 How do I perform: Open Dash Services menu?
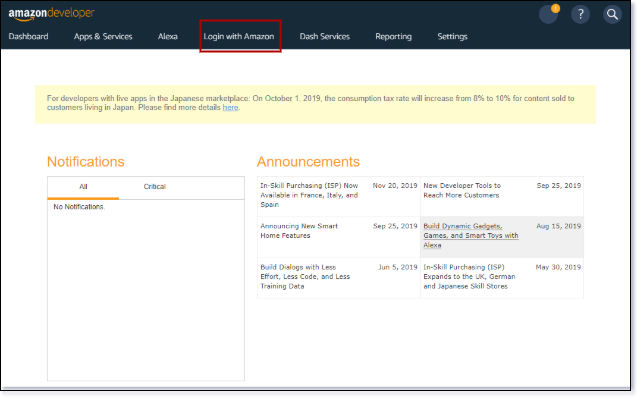click(324, 37)
